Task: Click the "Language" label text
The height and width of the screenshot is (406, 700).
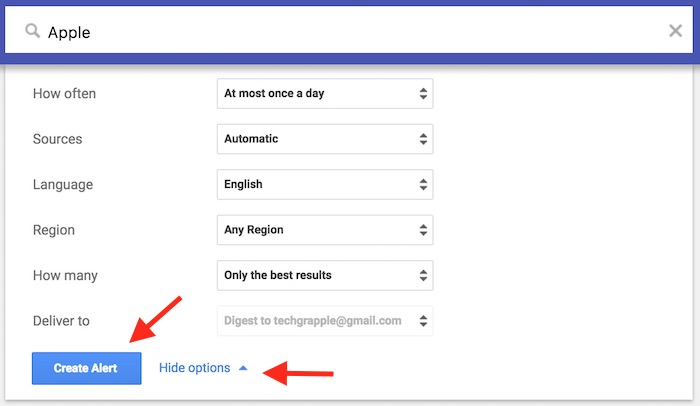Action: tap(63, 184)
